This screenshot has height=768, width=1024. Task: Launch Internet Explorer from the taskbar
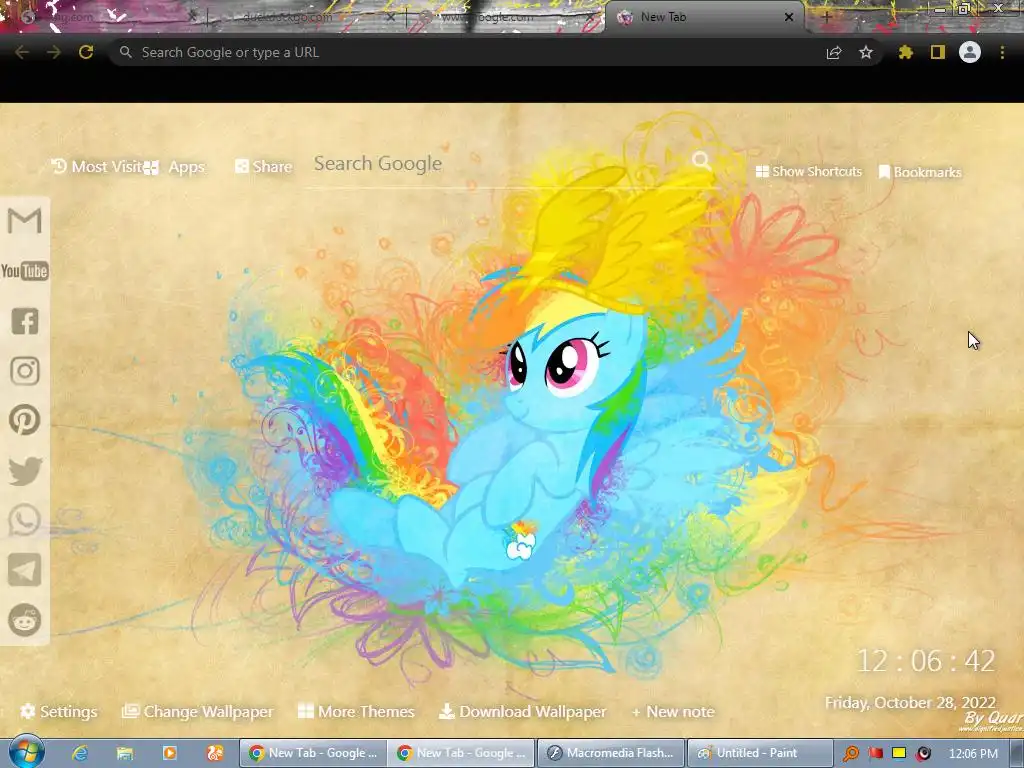click(80, 753)
